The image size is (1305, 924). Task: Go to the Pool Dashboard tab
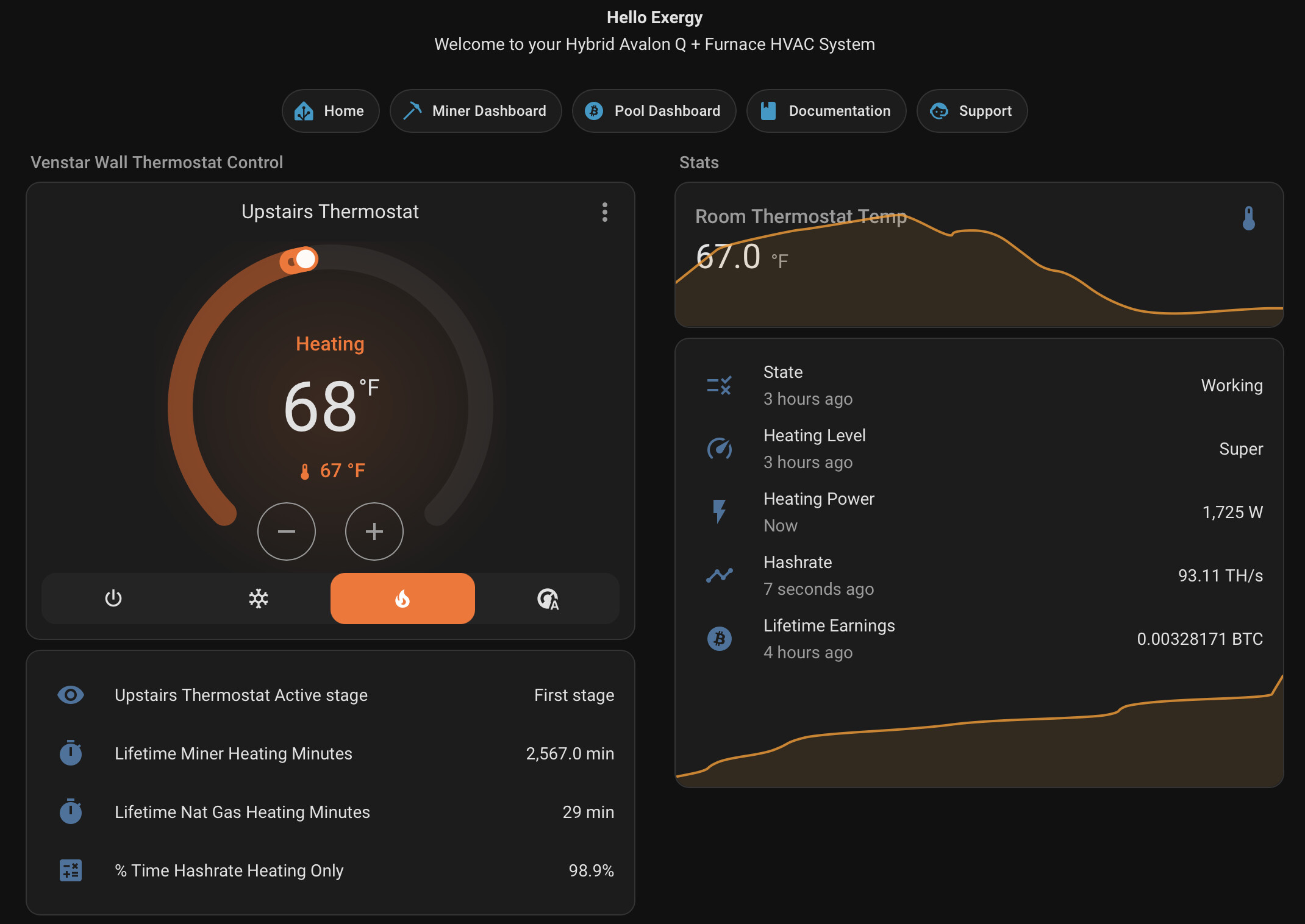[x=654, y=111]
